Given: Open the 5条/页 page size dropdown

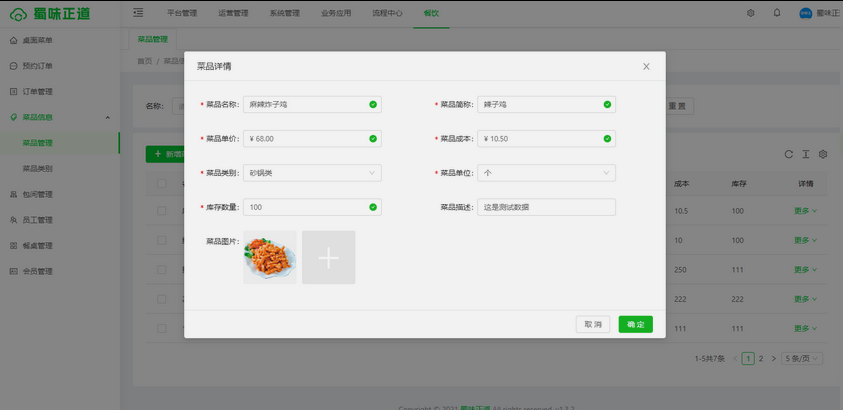Looking at the screenshot, I should [x=802, y=358].
